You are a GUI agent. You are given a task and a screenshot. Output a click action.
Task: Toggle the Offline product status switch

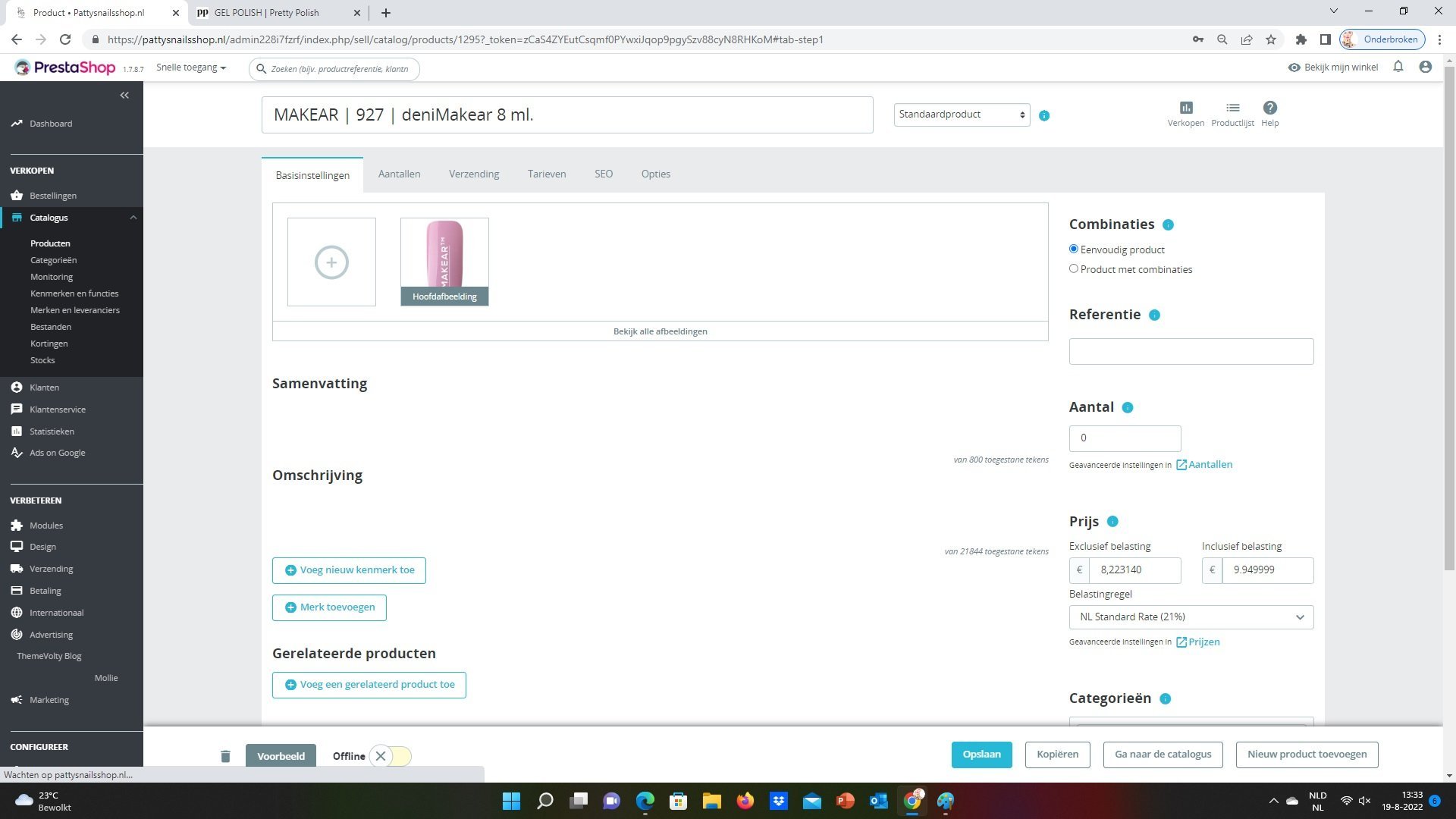390,756
